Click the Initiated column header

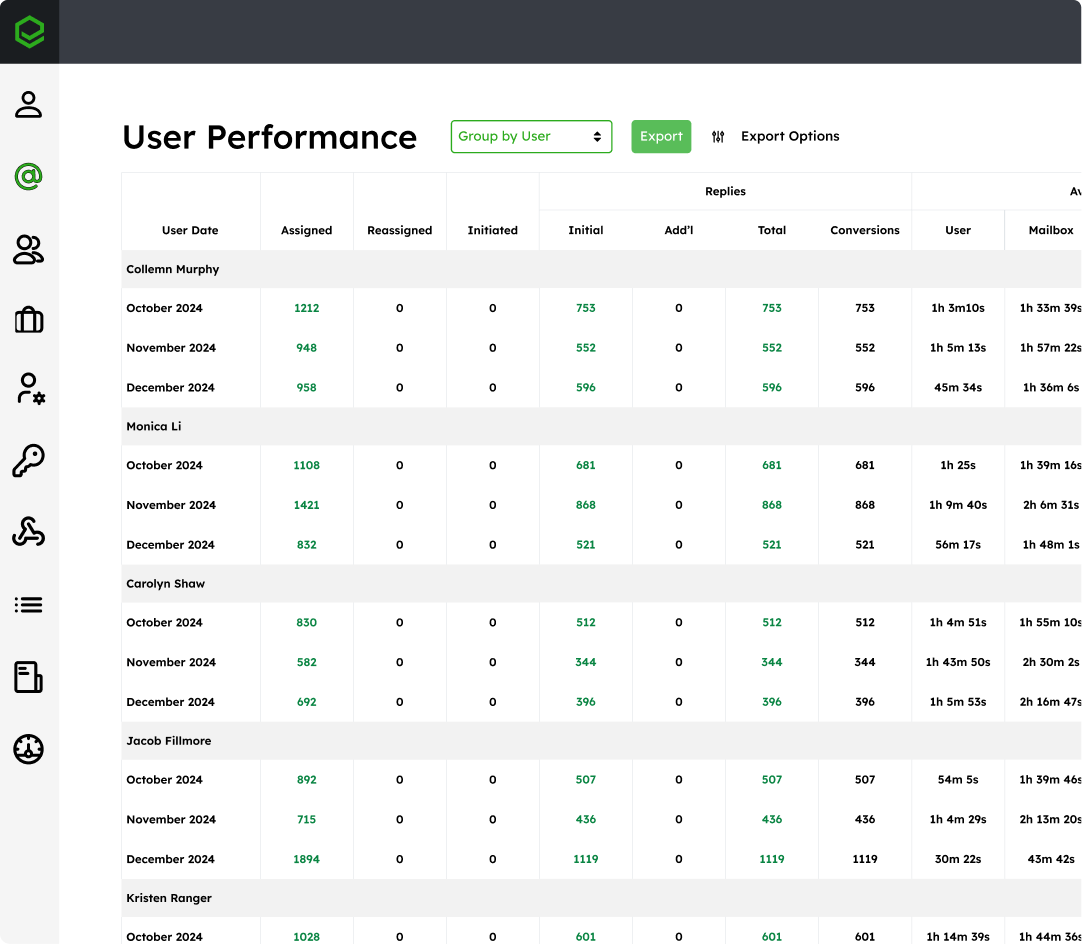pos(493,230)
